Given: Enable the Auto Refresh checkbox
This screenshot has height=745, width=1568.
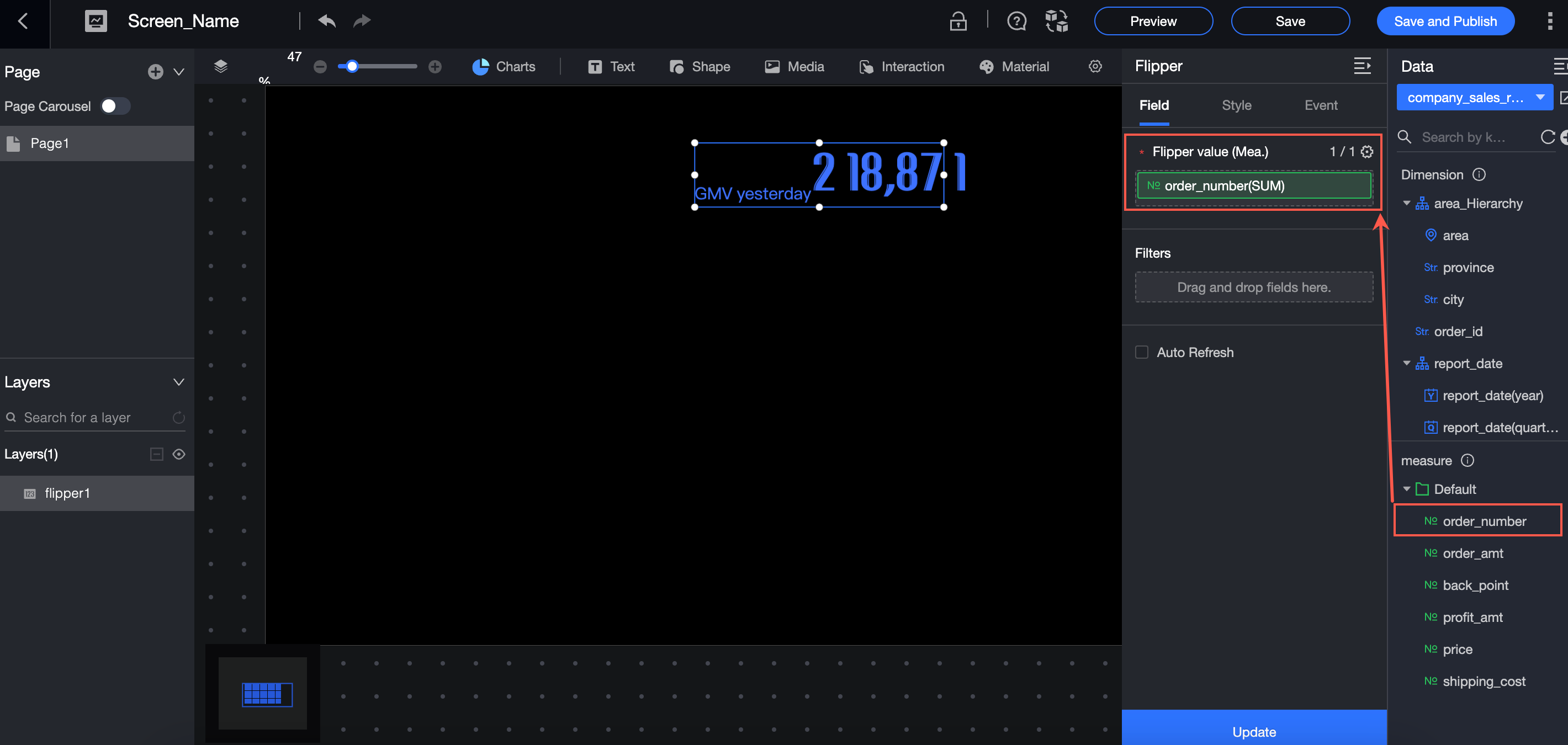Looking at the screenshot, I should click(1142, 352).
